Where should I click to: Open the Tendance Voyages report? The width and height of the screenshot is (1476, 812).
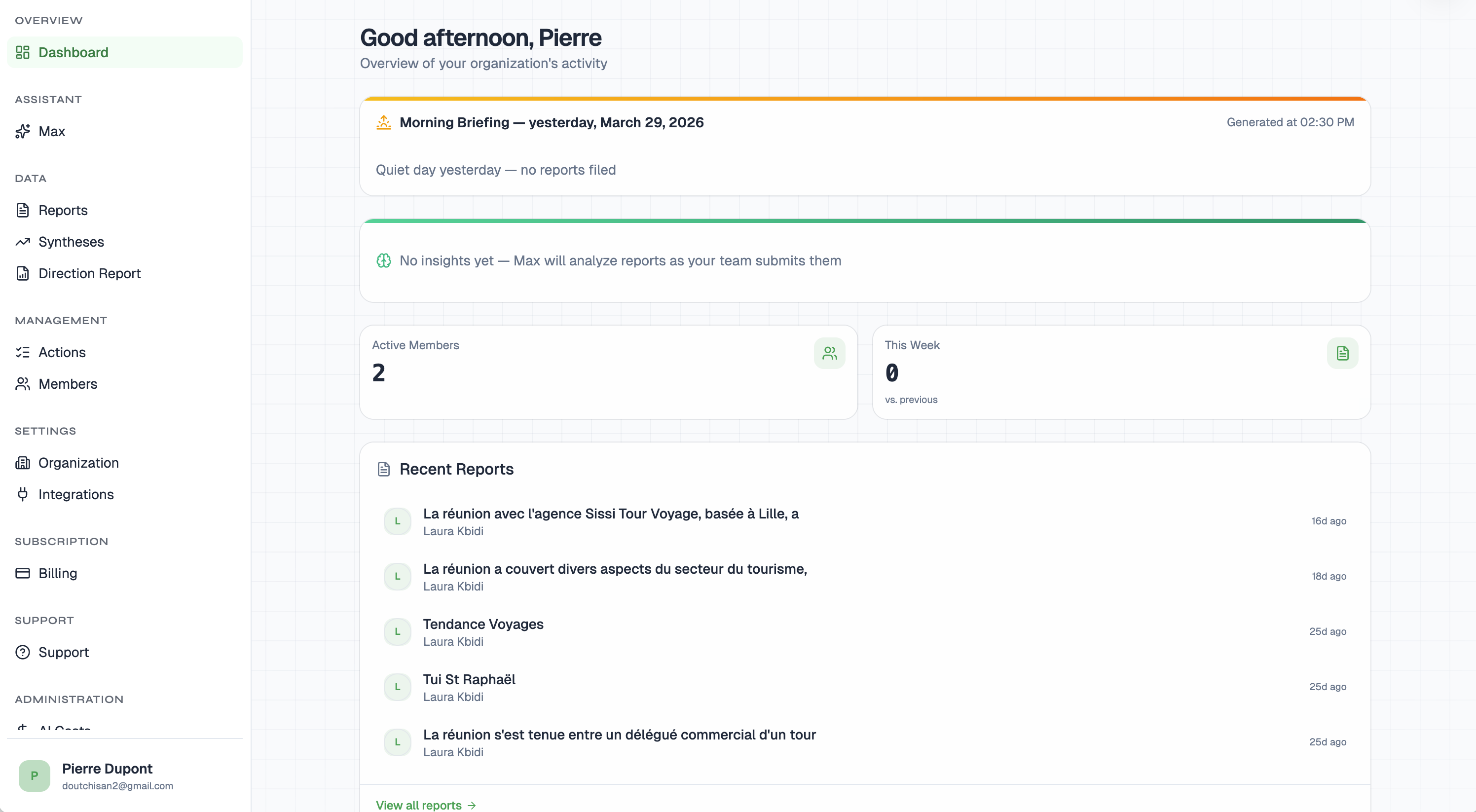coord(483,624)
